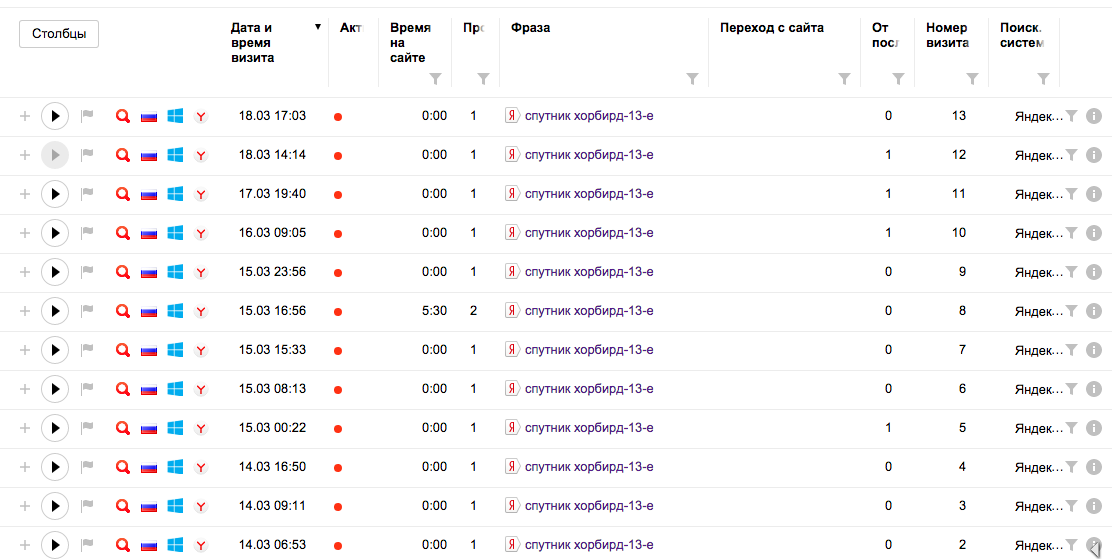Viewport: 1112px width, 559px height.
Task: Open the Столбцы columns button
Action: click(59, 34)
